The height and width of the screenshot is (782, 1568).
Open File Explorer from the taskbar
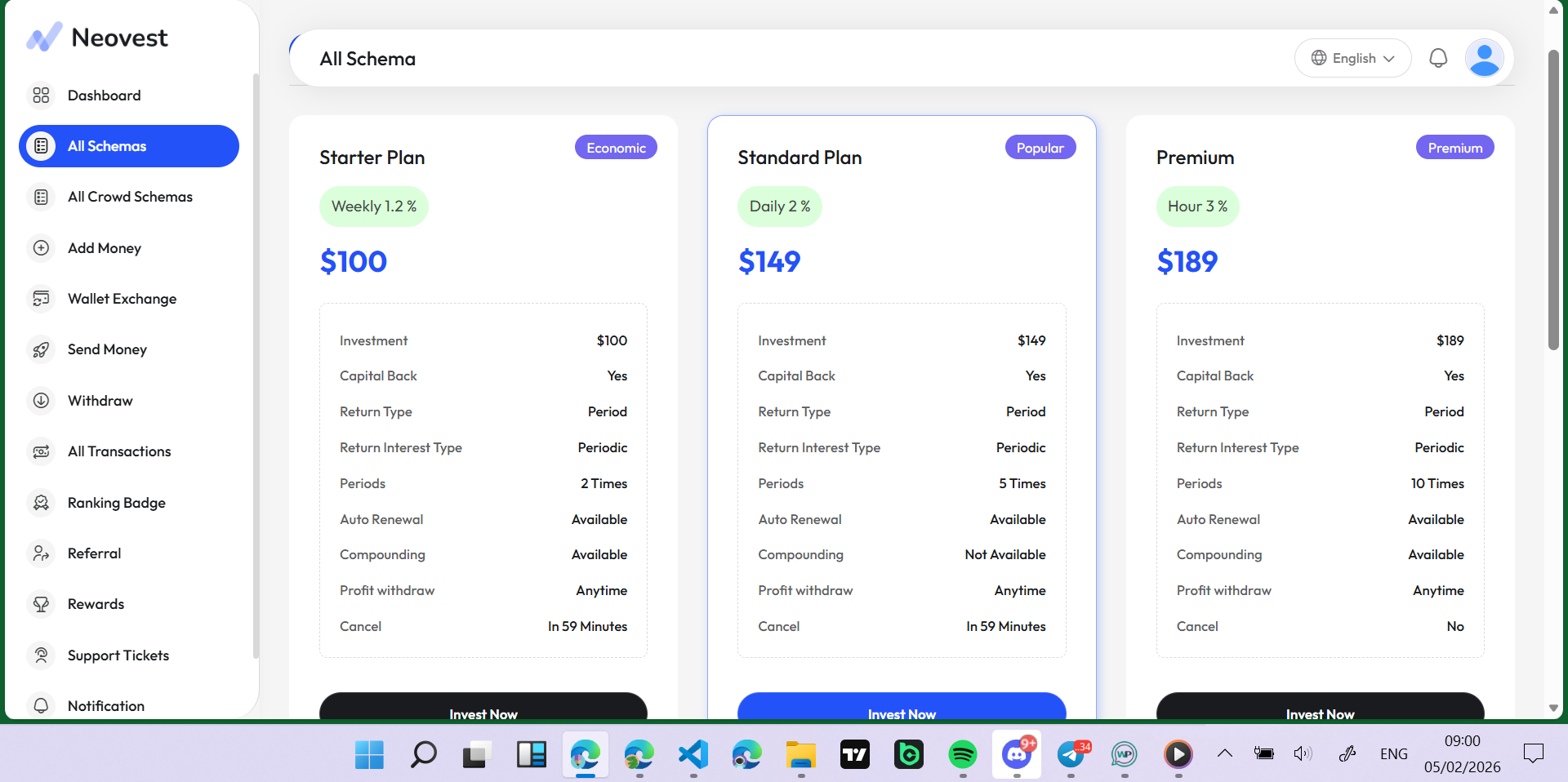(x=801, y=754)
